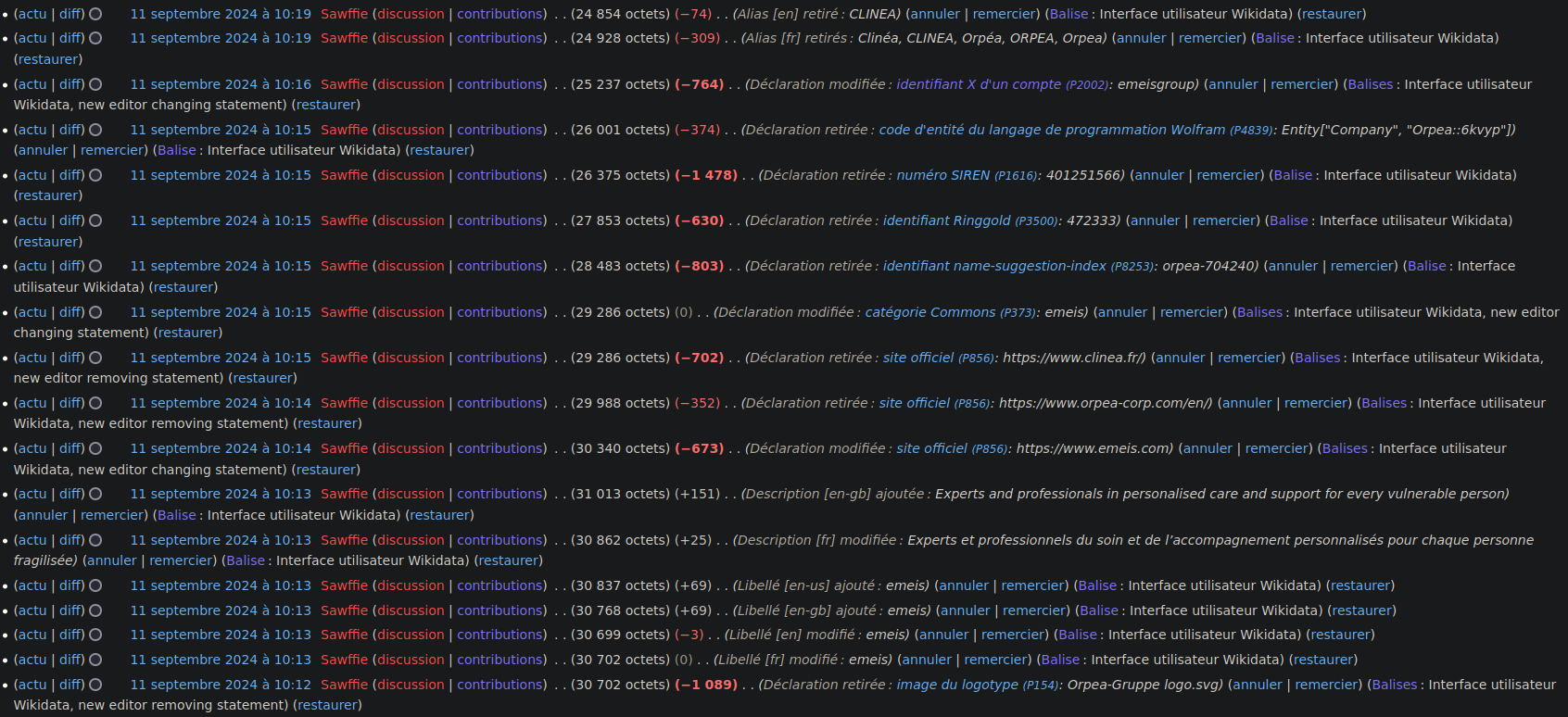Open 'diff' for the CLINEA alias removal revision
This screenshot has height=717, width=1568.
pyautogui.click(x=70, y=14)
